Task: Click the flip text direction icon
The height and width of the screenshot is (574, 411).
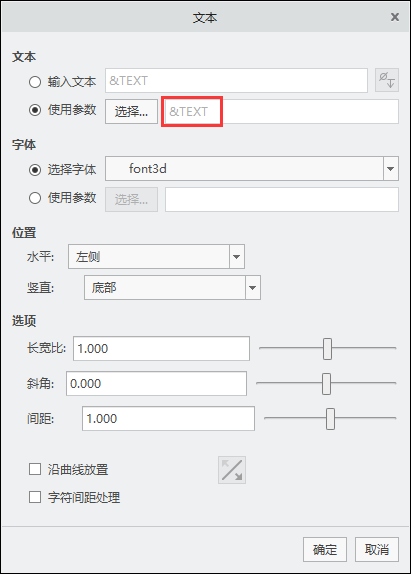Action: point(232,470)
